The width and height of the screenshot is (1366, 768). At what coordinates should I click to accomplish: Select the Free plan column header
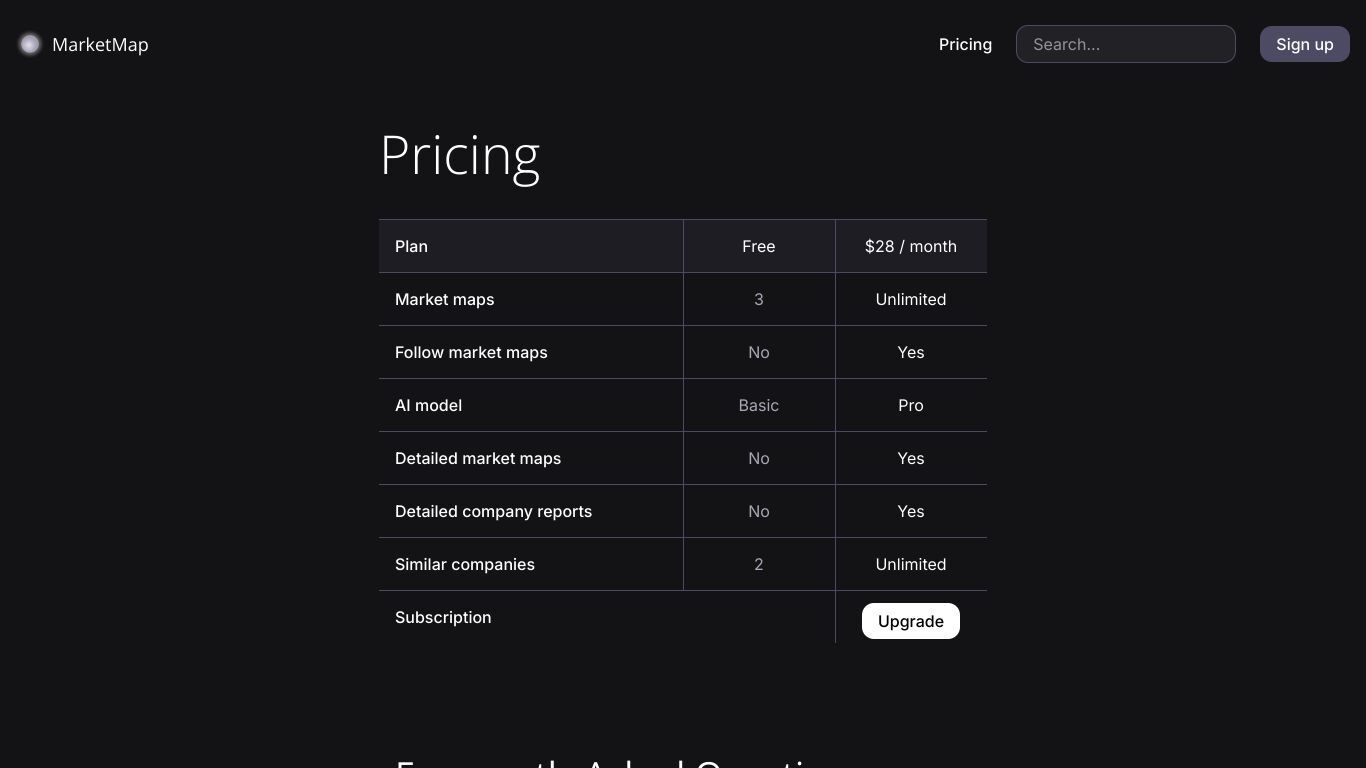759,246
